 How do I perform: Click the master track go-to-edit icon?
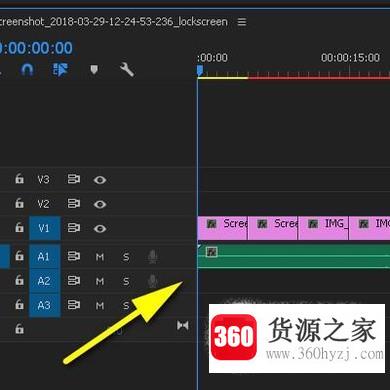183,325
